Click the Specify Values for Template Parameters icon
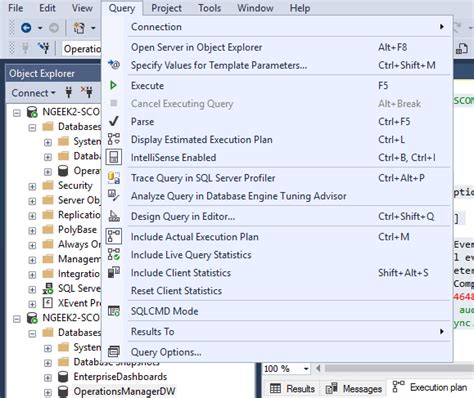The height and width of the screenshot is (398, 474). (114, 64)
